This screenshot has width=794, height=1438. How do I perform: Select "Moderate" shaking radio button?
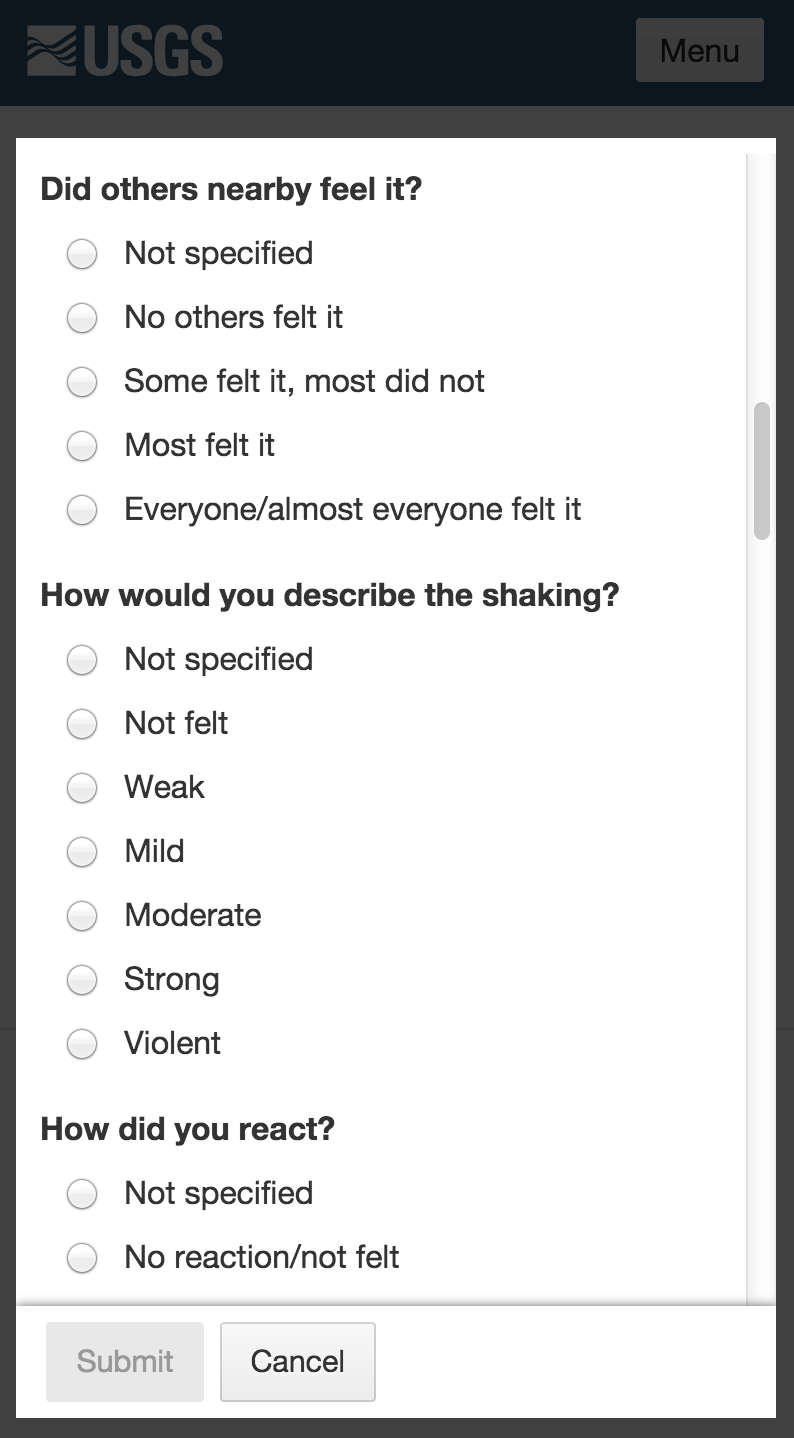point(82,916)
